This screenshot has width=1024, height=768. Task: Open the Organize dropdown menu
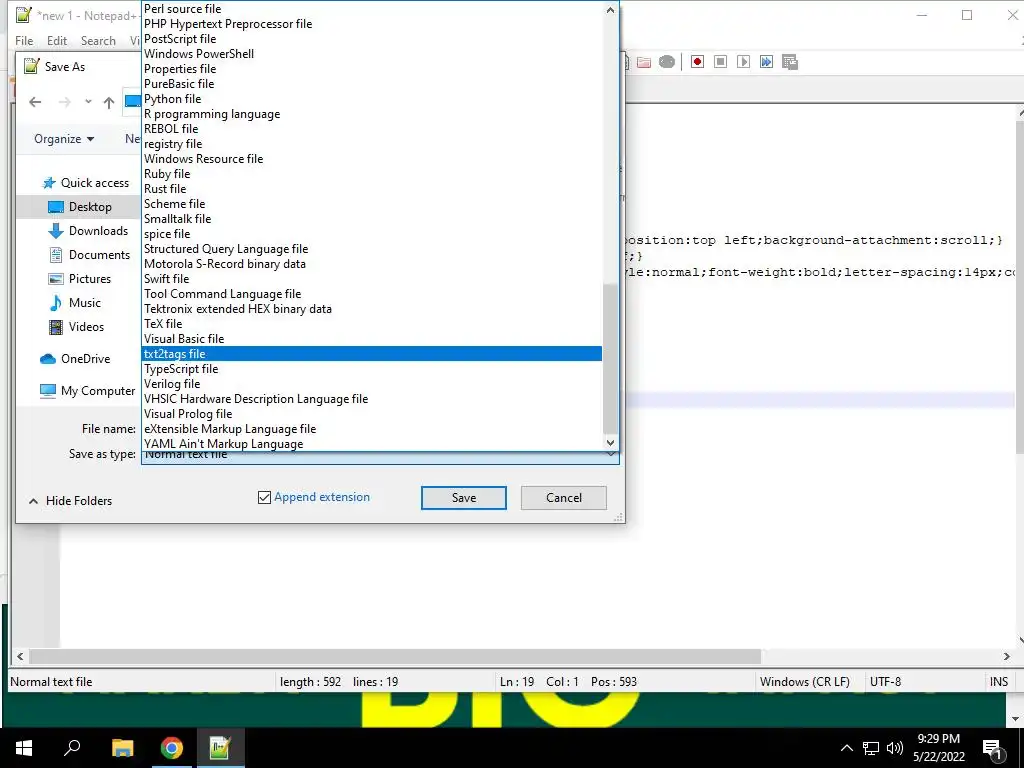point(64,138)
